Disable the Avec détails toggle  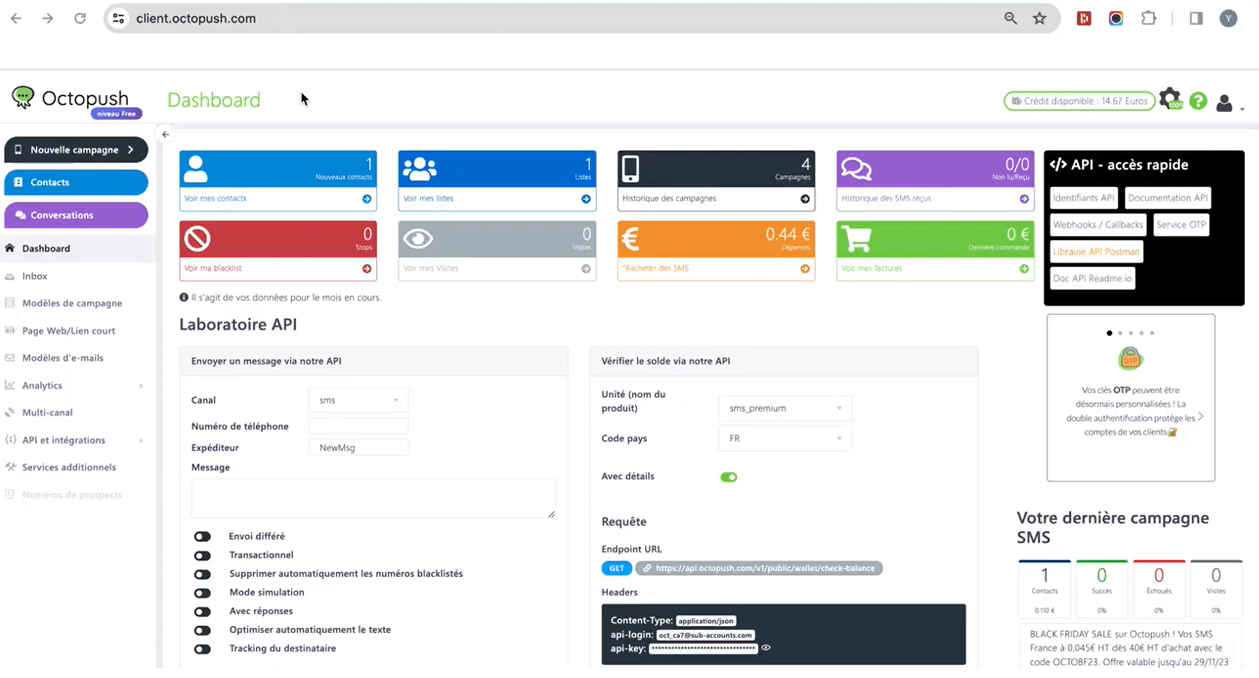[x=729, y=477]
